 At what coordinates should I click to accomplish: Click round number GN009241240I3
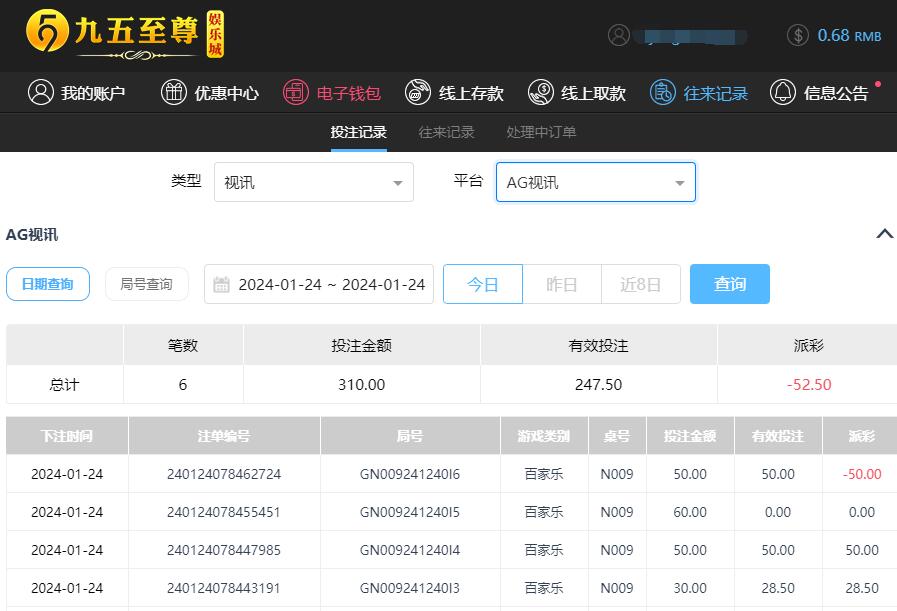tap(410, 588)
